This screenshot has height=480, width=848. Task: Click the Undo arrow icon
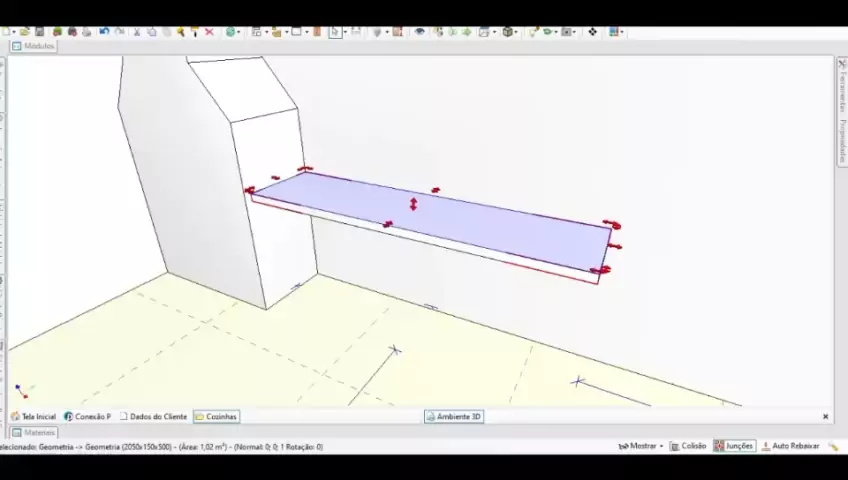pos(103,32)
